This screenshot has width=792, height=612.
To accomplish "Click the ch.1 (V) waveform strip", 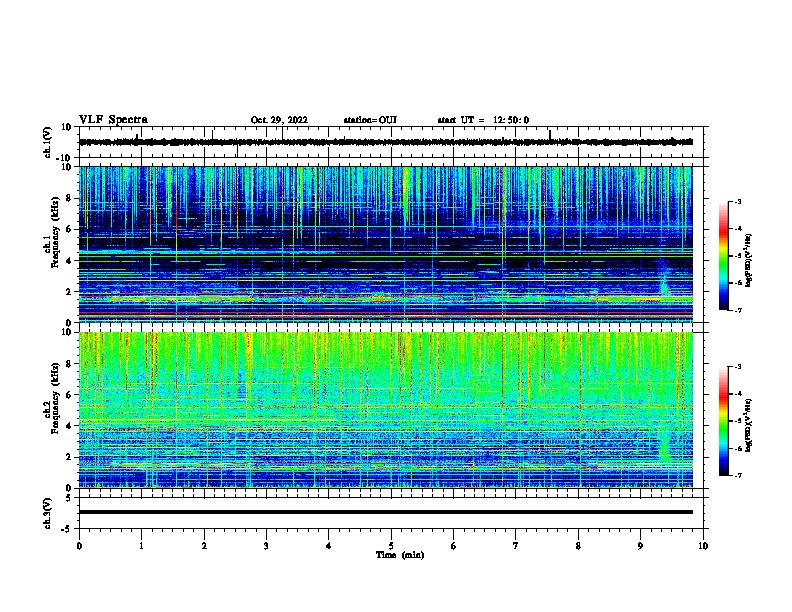I will (x=386, y=142).
